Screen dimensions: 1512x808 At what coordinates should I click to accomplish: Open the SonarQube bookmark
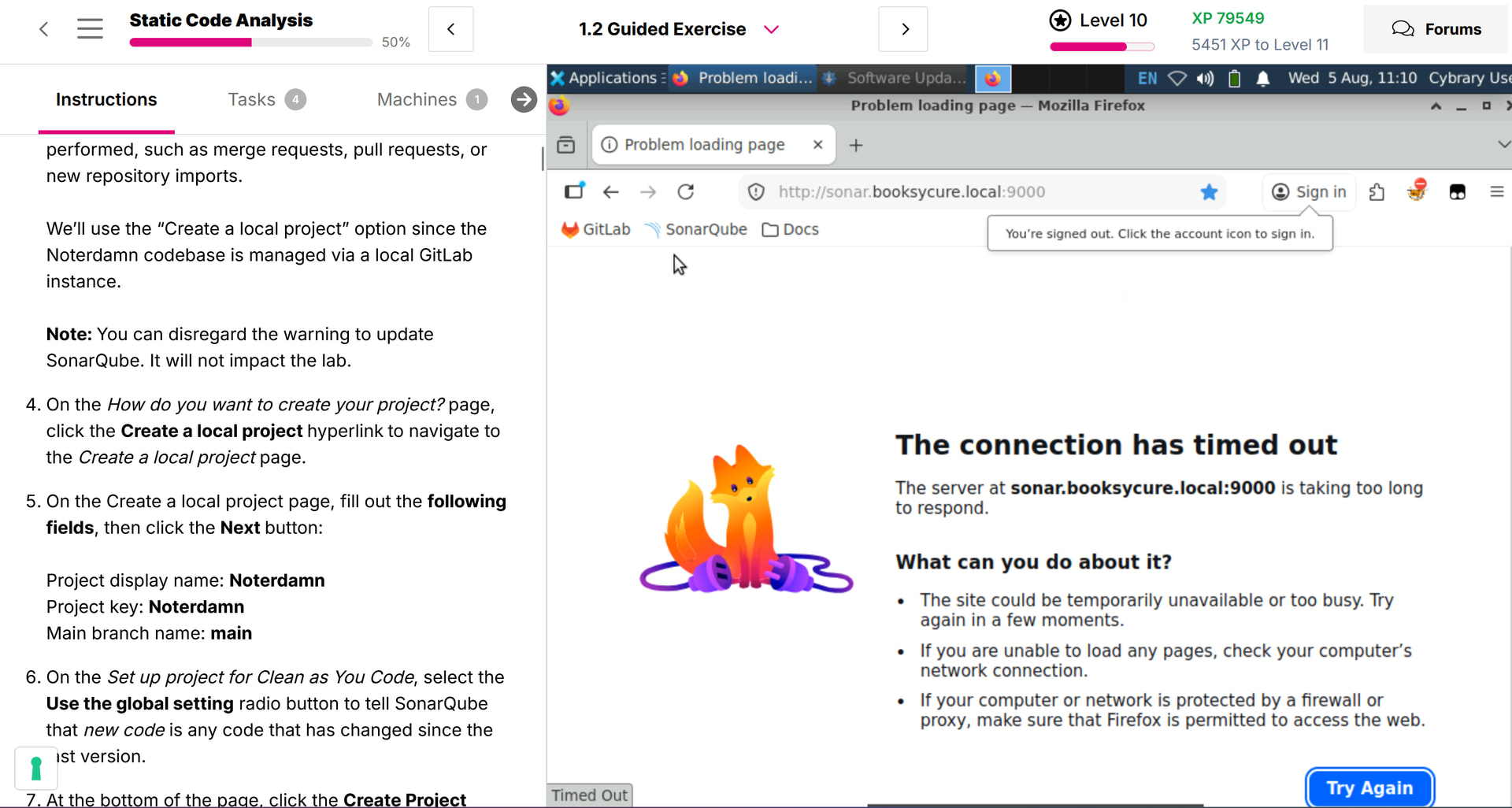695,229
